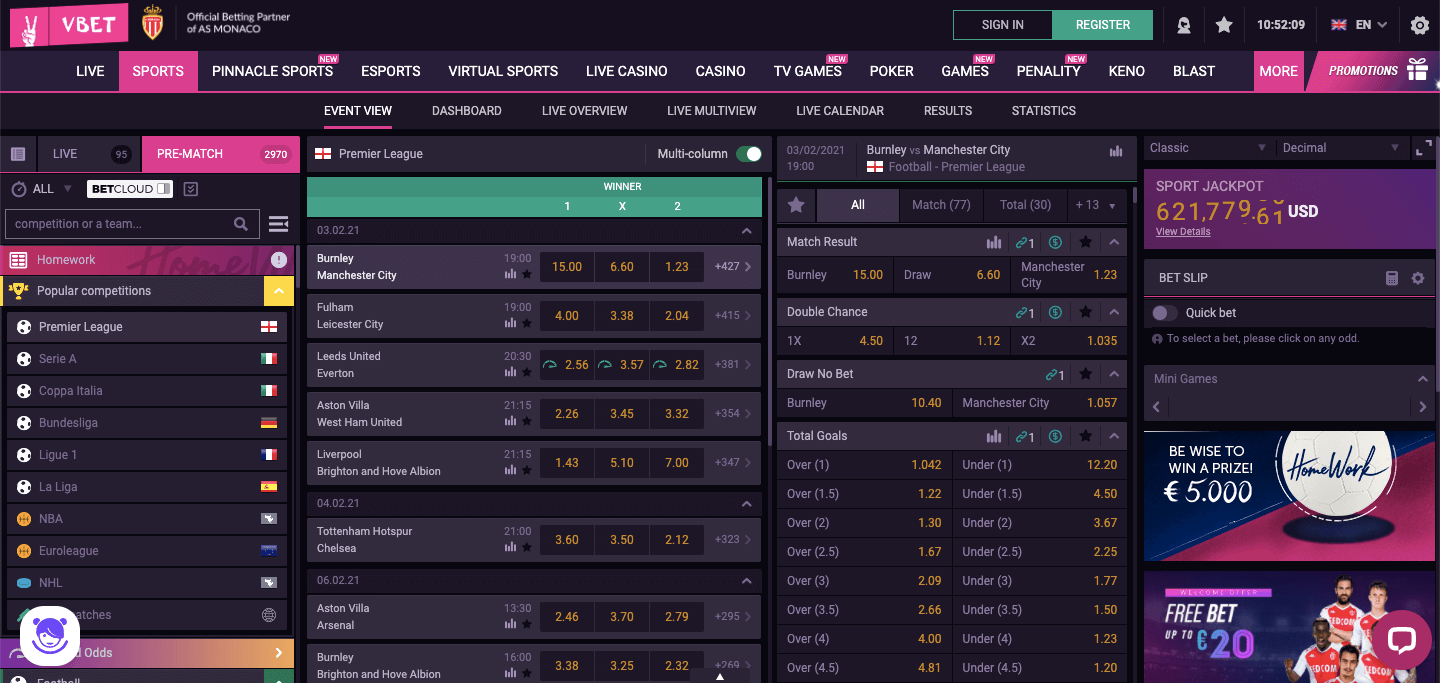Click the search magnifier in competition search
Screen dimensions: 1440x683
pyautogui.click(x=241, y=224)
